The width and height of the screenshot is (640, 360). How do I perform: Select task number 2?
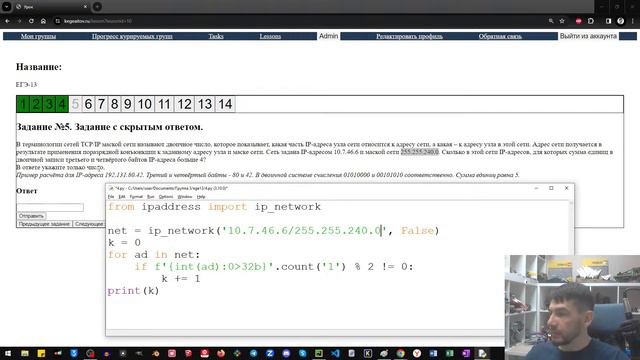tap(36, 104)
